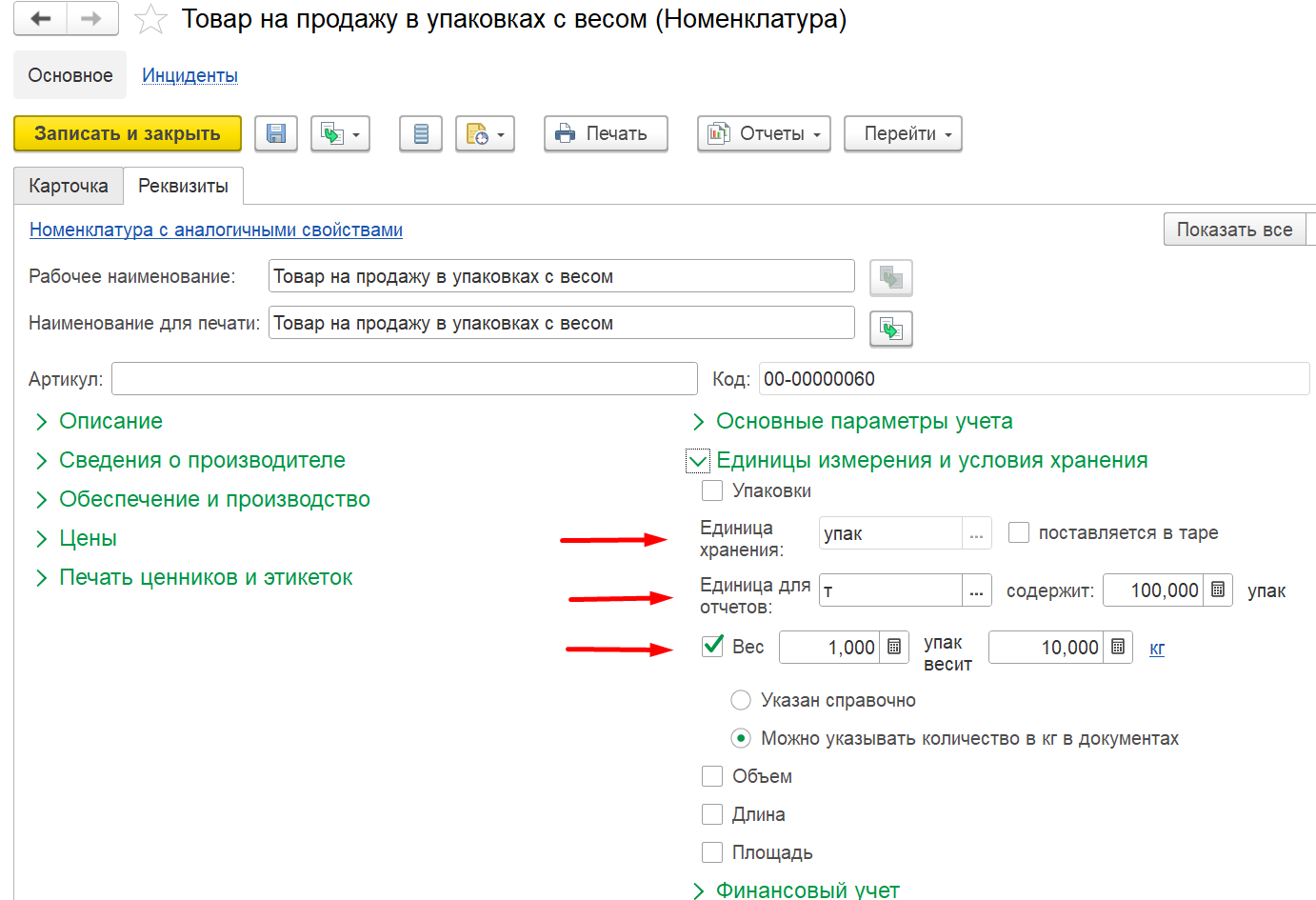
Task: Enable the Площадь checkbox
Action: (x=712, y=852)
